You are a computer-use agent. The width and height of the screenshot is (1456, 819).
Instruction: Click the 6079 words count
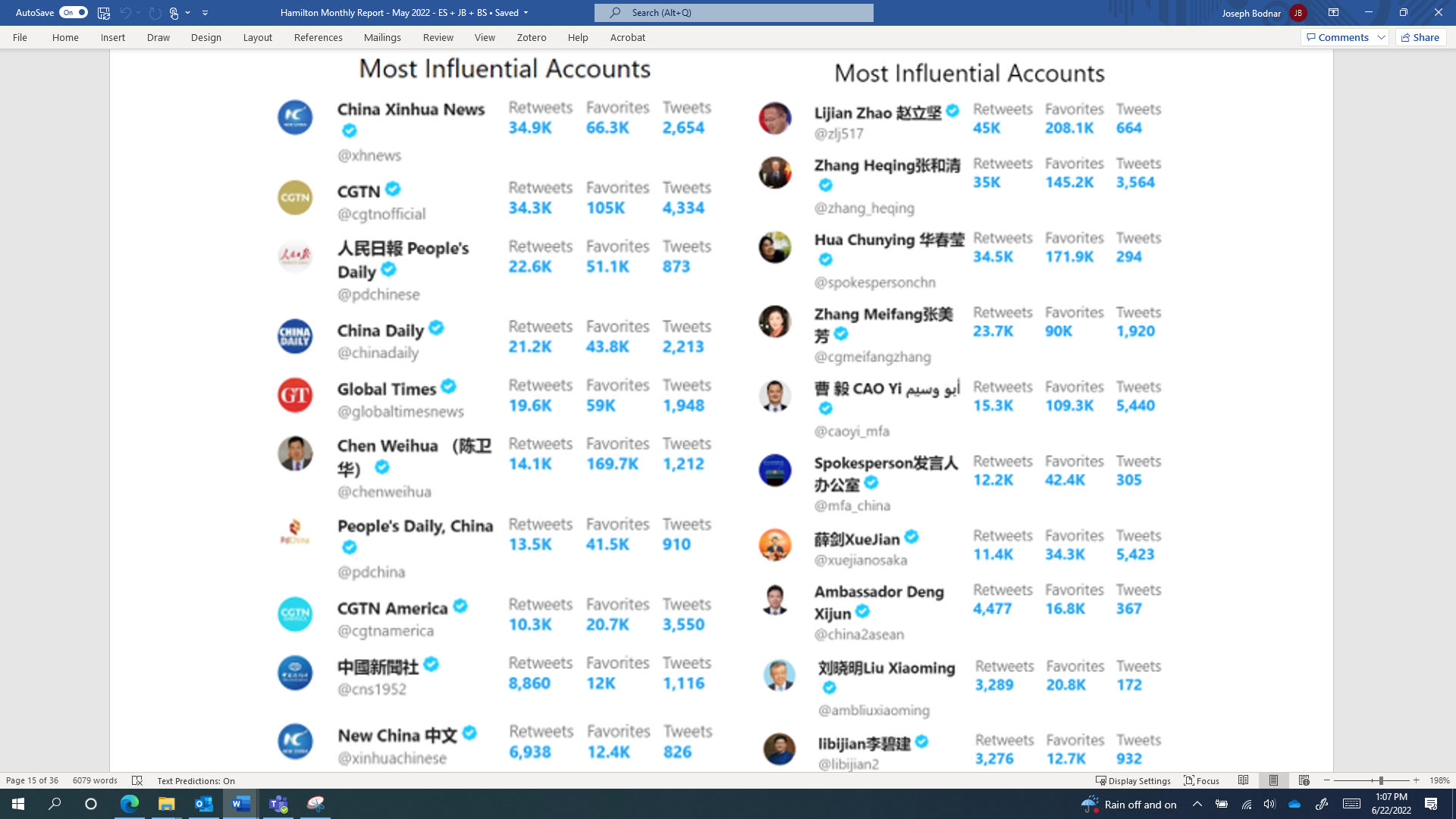pos(95,780)
